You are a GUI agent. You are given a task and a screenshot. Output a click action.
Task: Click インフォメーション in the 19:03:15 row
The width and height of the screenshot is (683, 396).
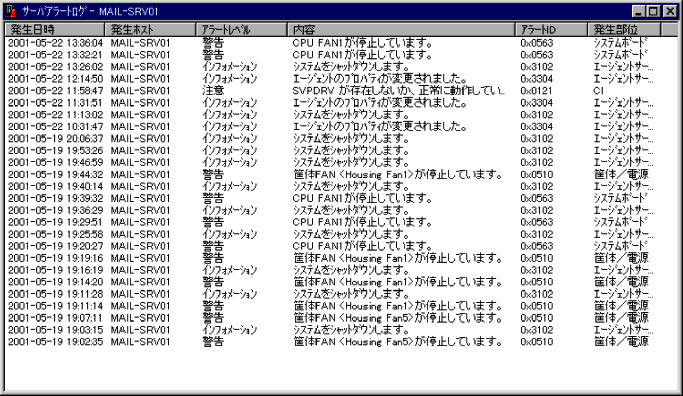230,330
